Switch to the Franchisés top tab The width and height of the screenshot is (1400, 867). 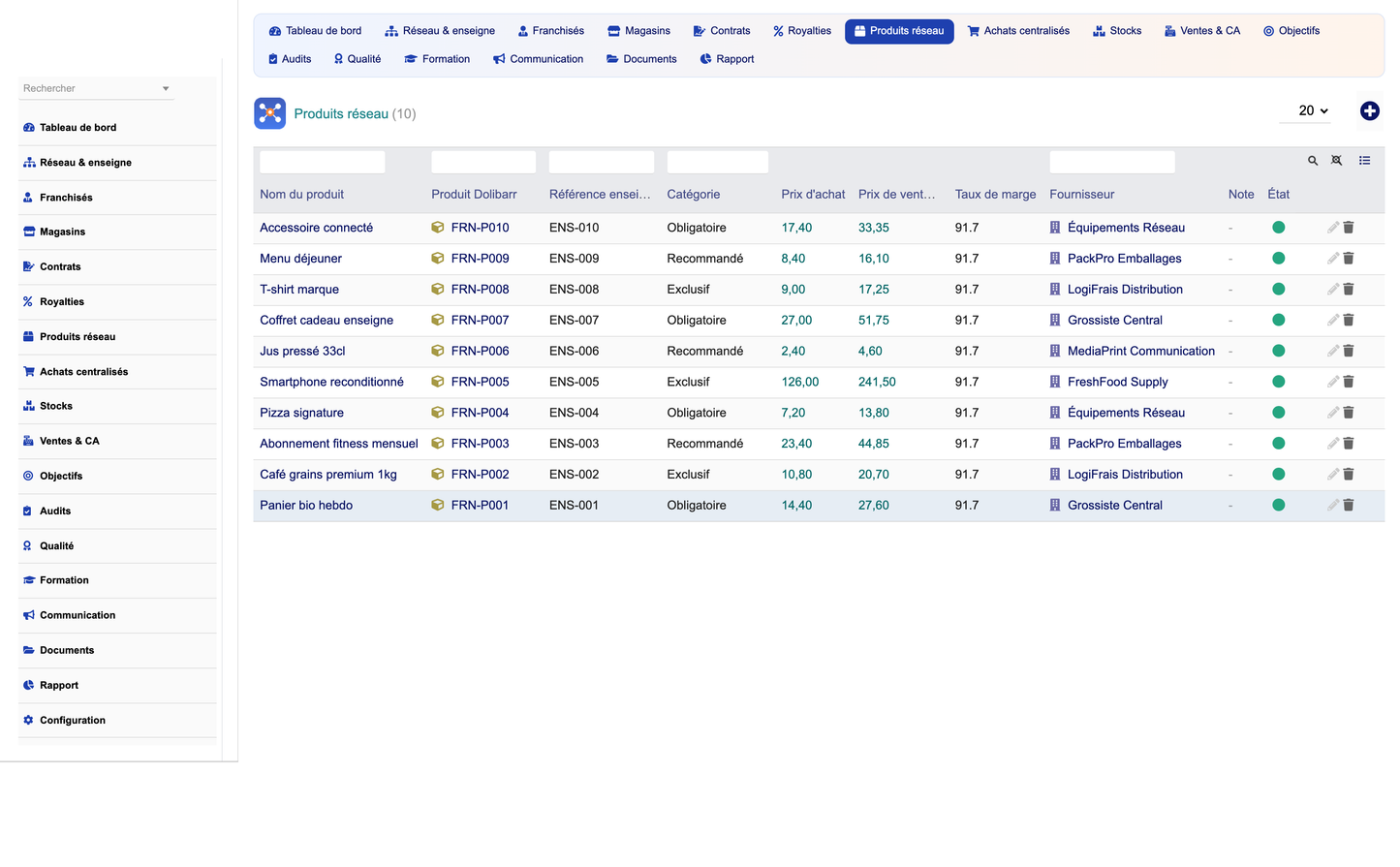(x=550, y=31)
